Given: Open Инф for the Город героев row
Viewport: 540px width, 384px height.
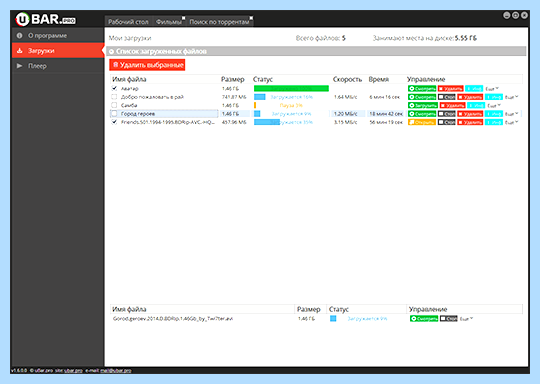Looking at the screenshot, I should click(x=494, y=114).
